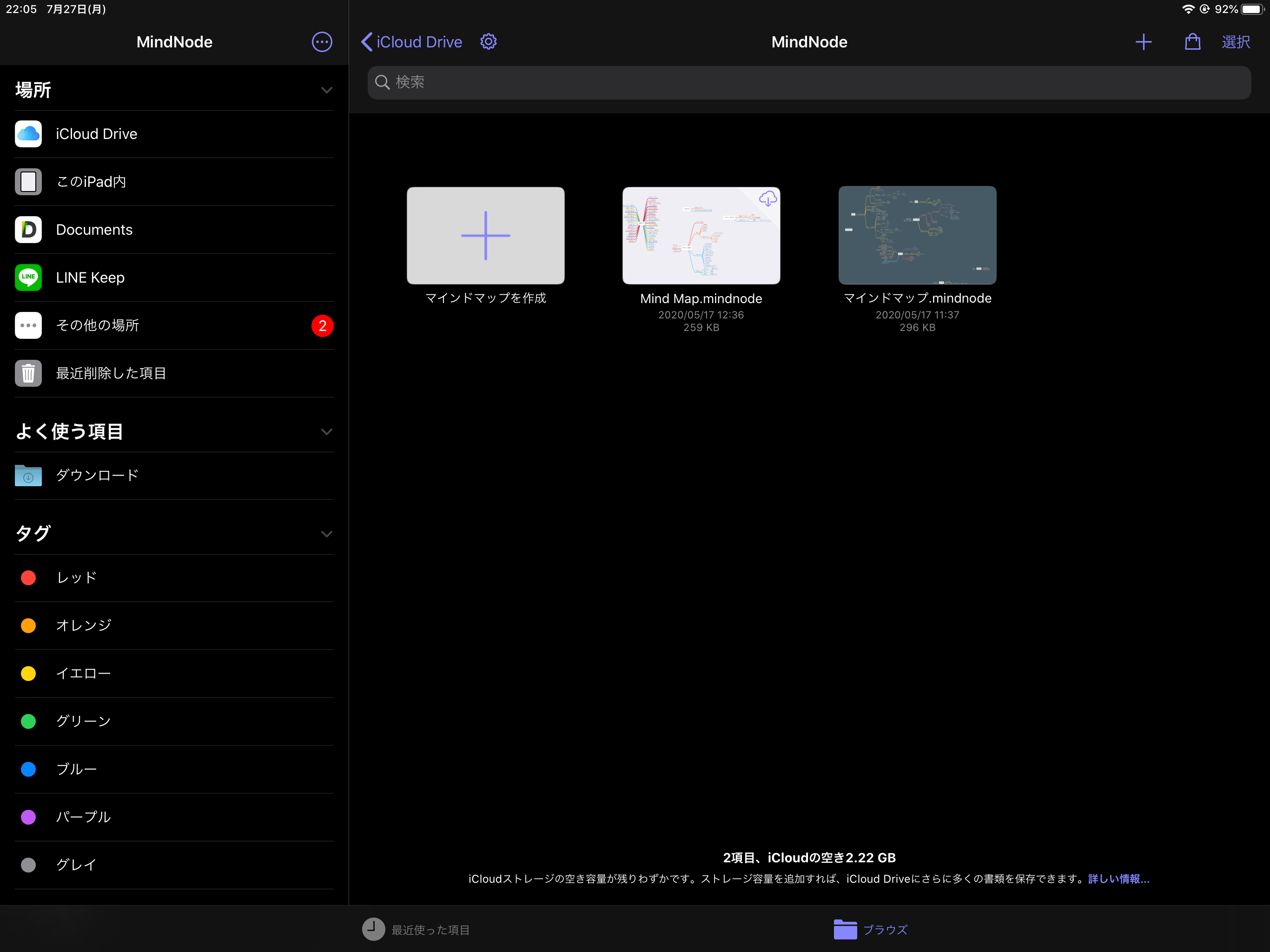The width and height of the screenshot is (1270, 952).
Task: Tap the その他の場所 ellipsis icon
Action: tap(28, 325)
